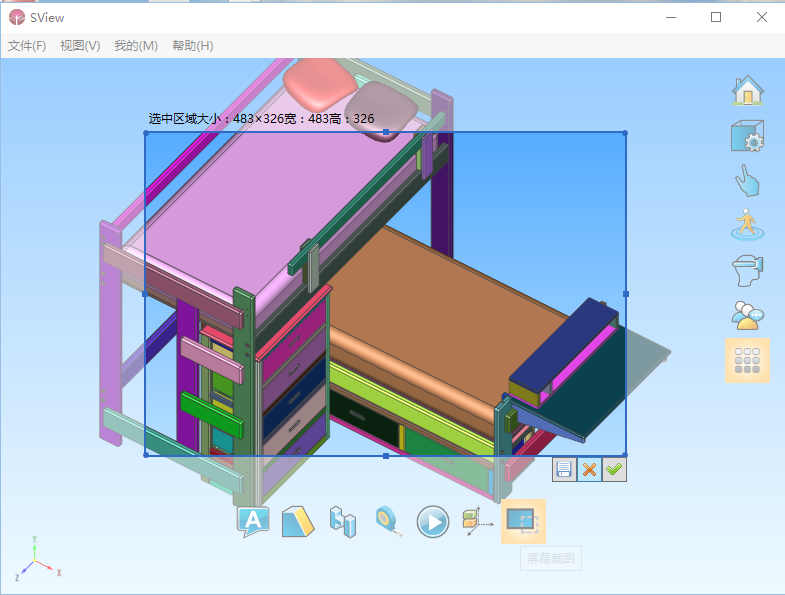Screen dimensions: 785x595
Task: Click the green ladder step
Action: 212,413
